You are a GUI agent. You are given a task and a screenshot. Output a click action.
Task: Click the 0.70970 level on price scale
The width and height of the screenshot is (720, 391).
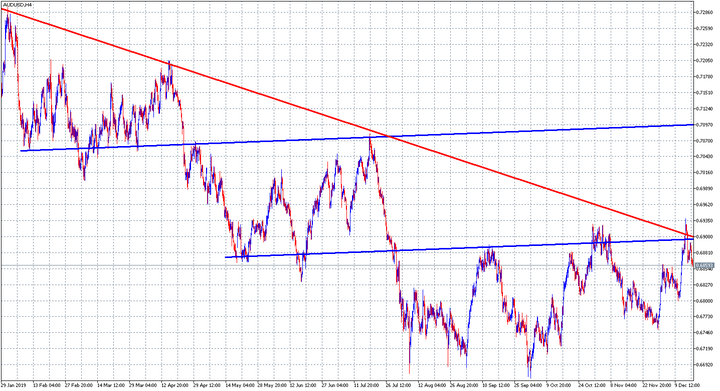704,124
